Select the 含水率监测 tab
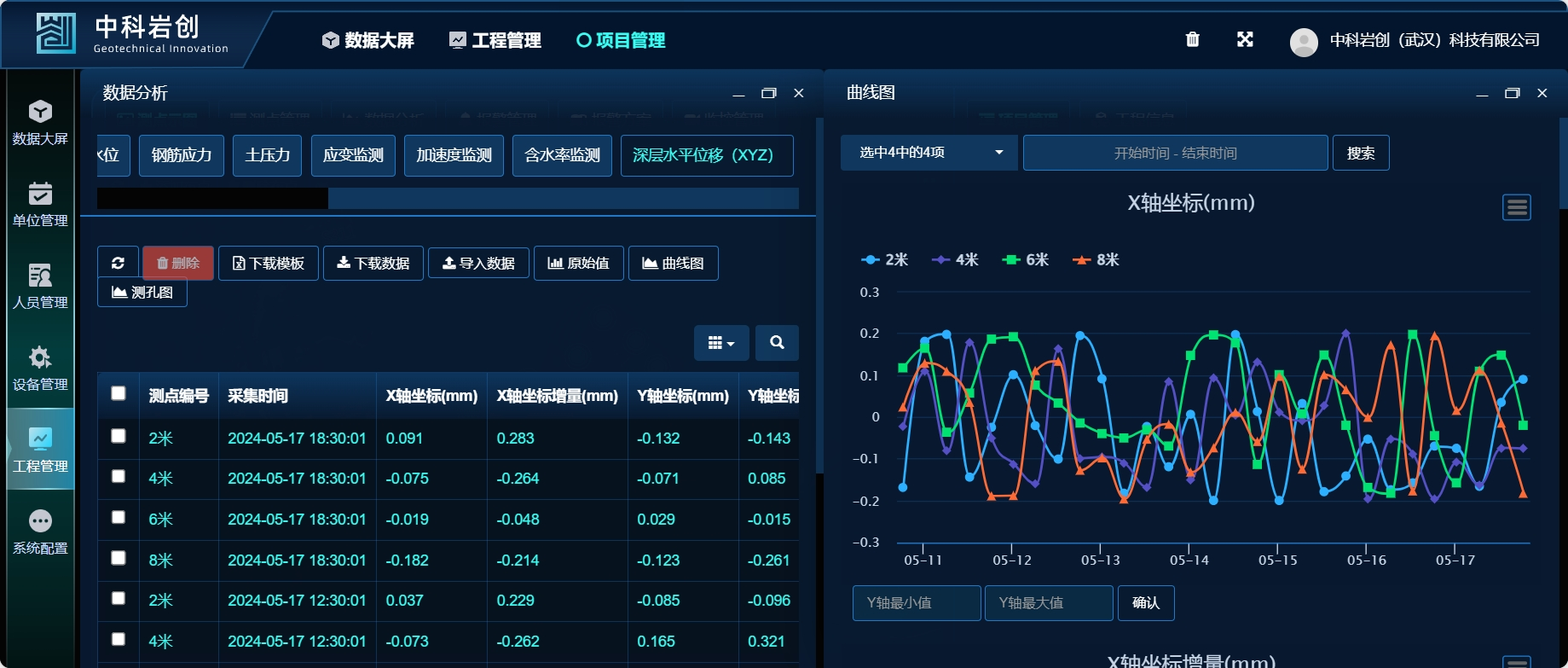The height and width of the screenshot is (668, 1568). click(562, 155)
